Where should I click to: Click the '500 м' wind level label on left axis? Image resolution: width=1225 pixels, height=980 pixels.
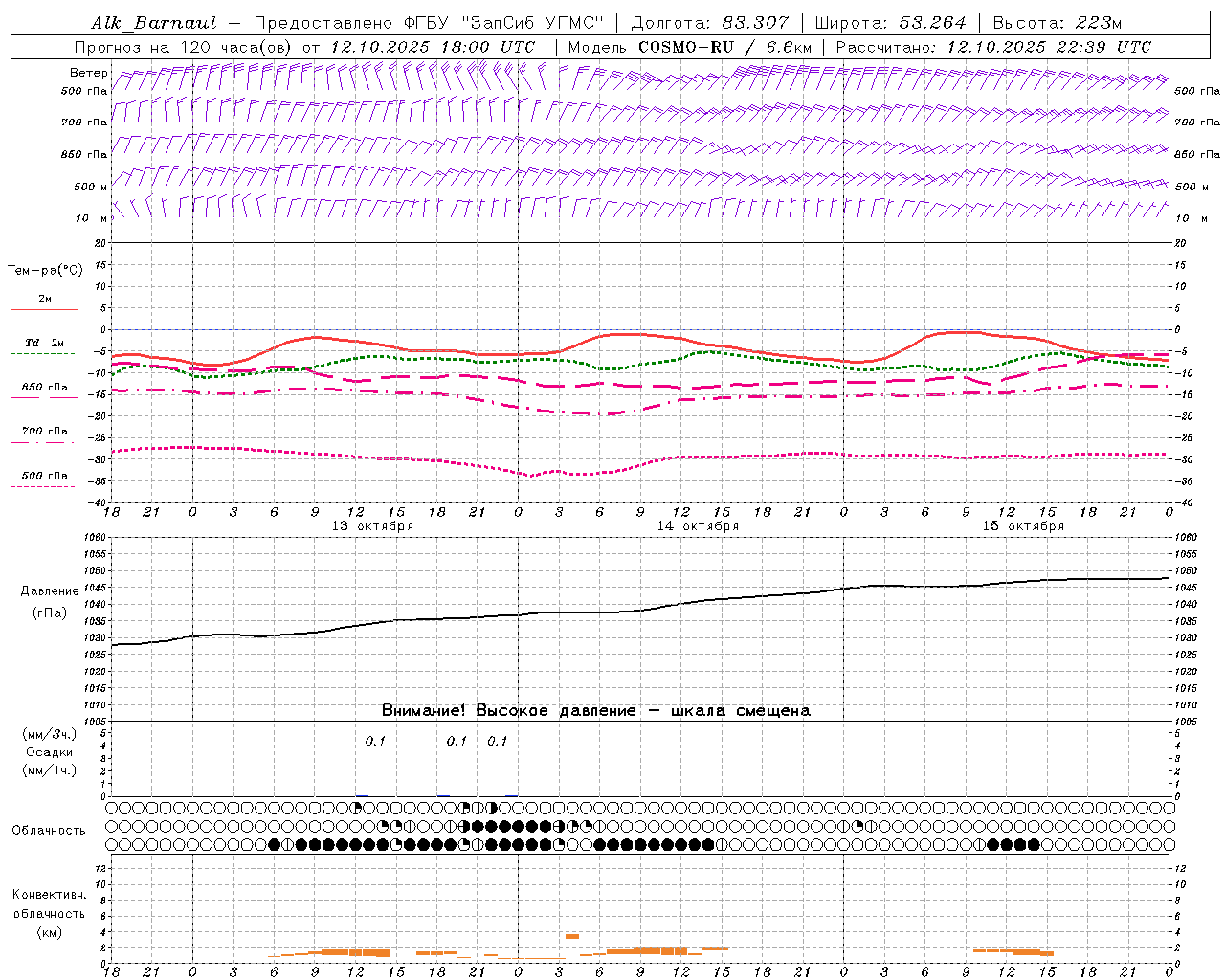coord(90,187)
